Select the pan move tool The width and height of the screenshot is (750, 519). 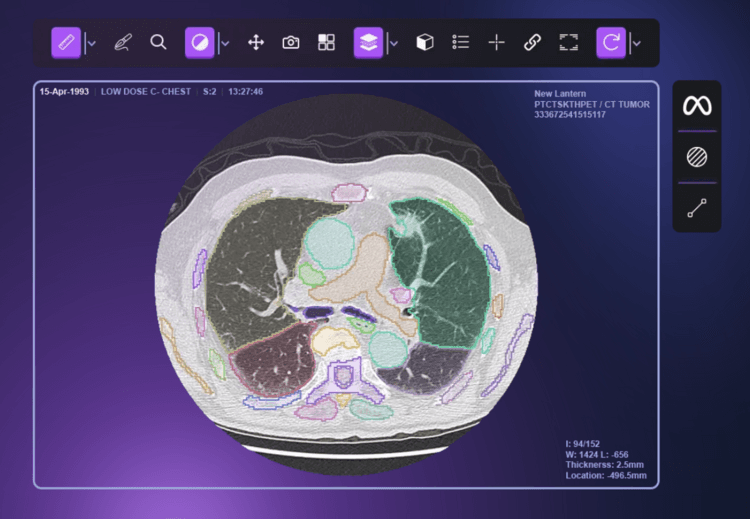[256, 43]
